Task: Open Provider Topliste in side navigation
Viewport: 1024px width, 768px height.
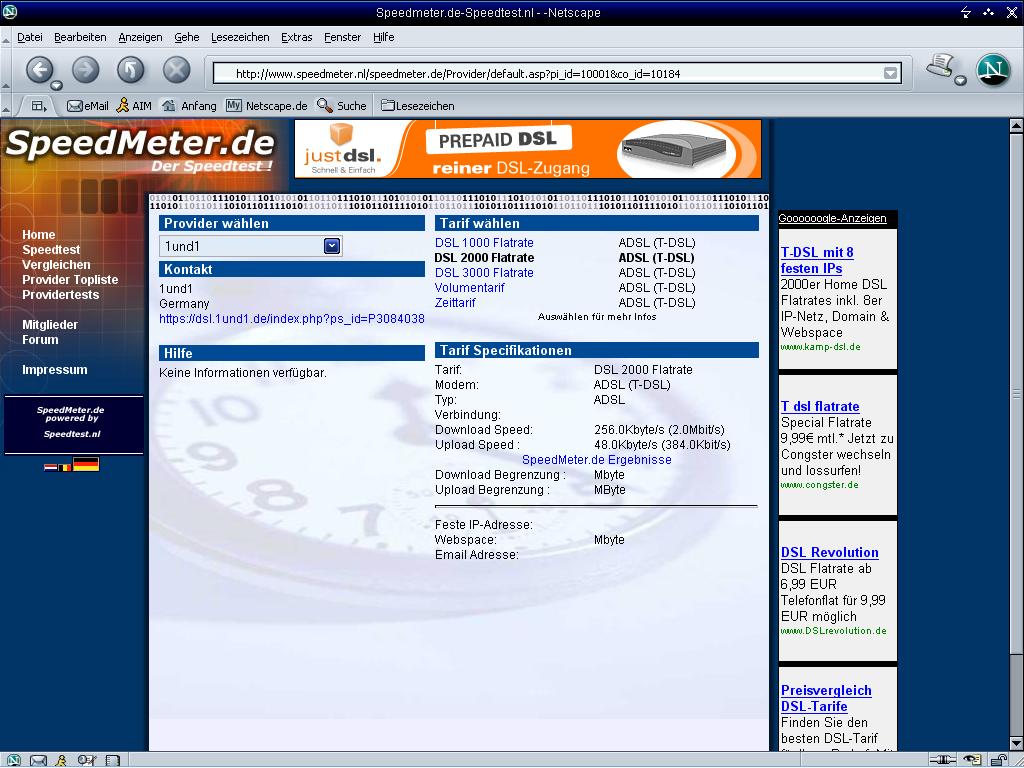Action: [70, 280]
